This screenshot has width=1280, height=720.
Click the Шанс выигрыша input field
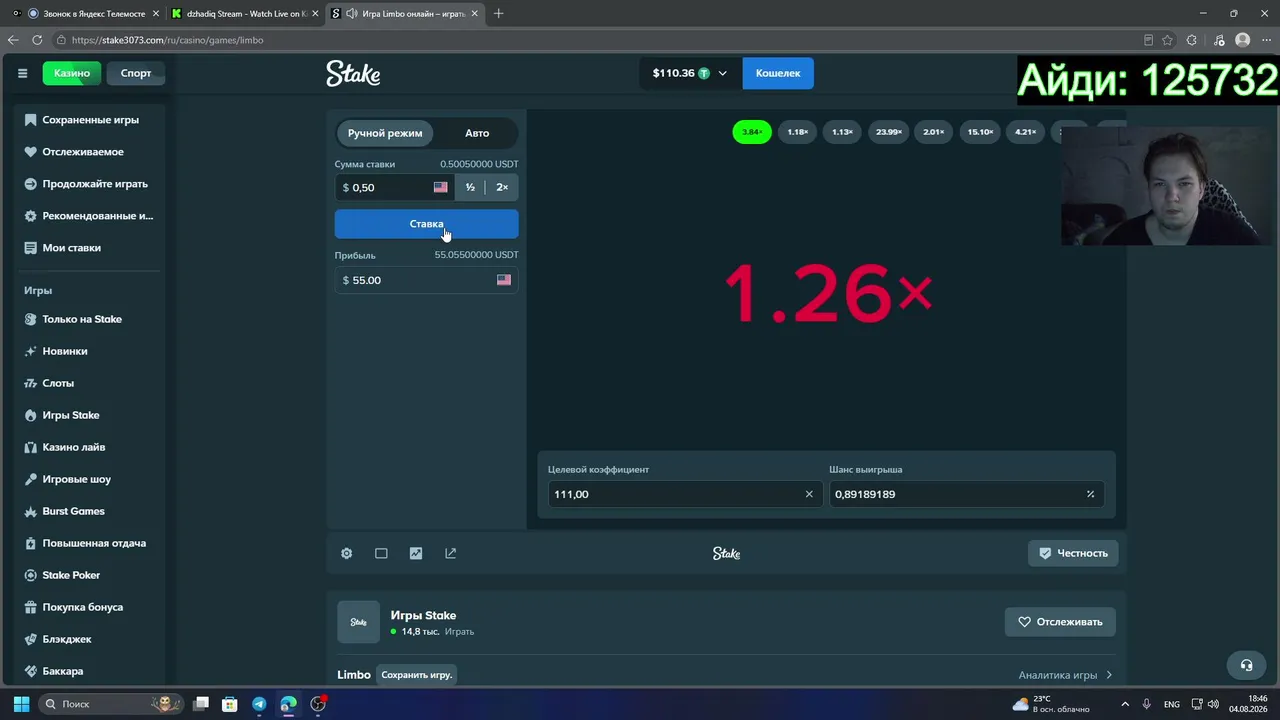[x=966, y=494]
